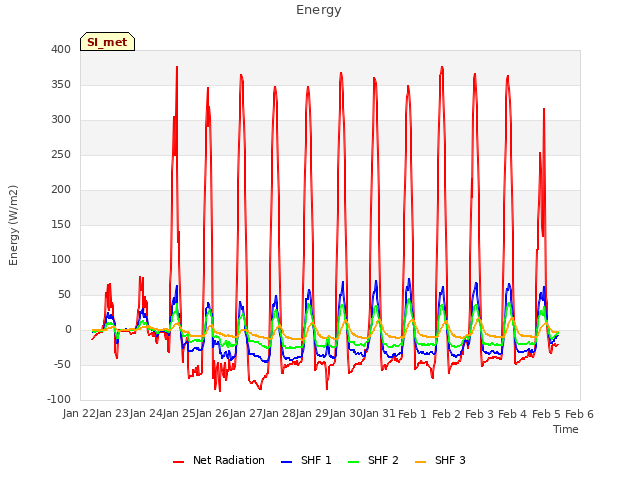640x480 pixels.
Task: Click the Jan 22 x-axis date label
Action: pyautogui.click(x=79, y=414)
